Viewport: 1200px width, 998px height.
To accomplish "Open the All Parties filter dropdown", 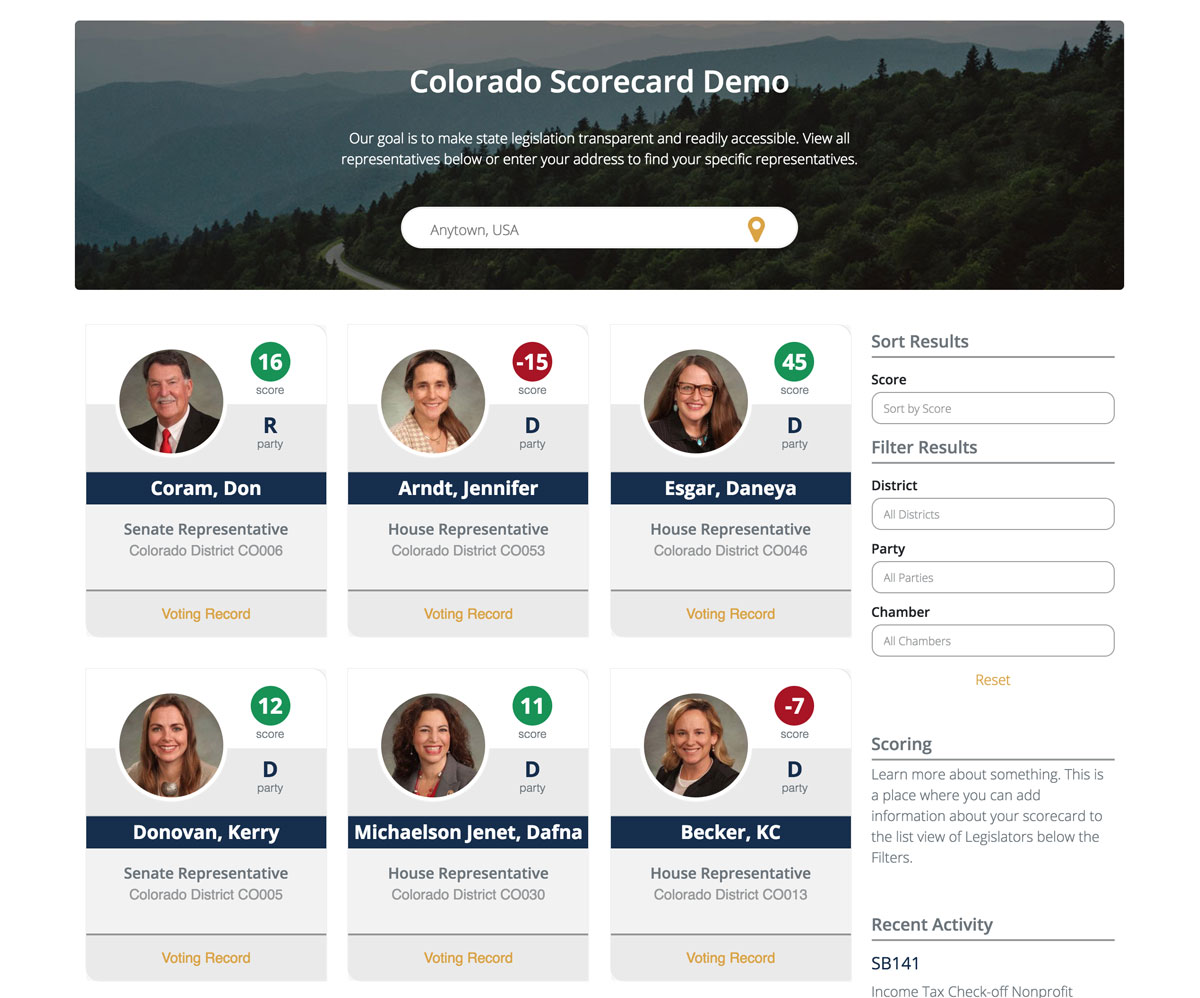I will pos(992,577).
